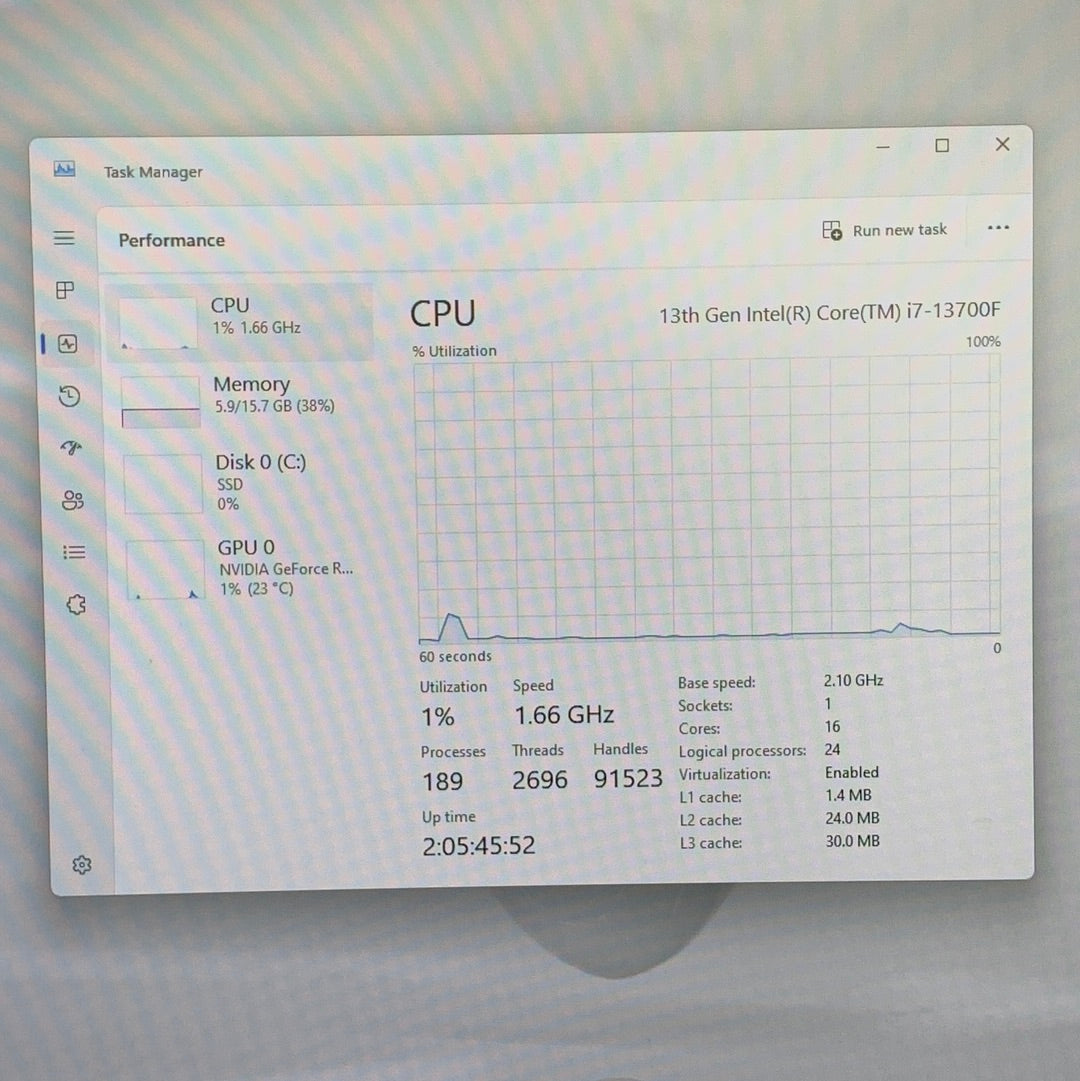Image resolution: width=1080 pixels, height=1081 pixels.
Task: Click the Performance page heading
Action: (172, 240)
